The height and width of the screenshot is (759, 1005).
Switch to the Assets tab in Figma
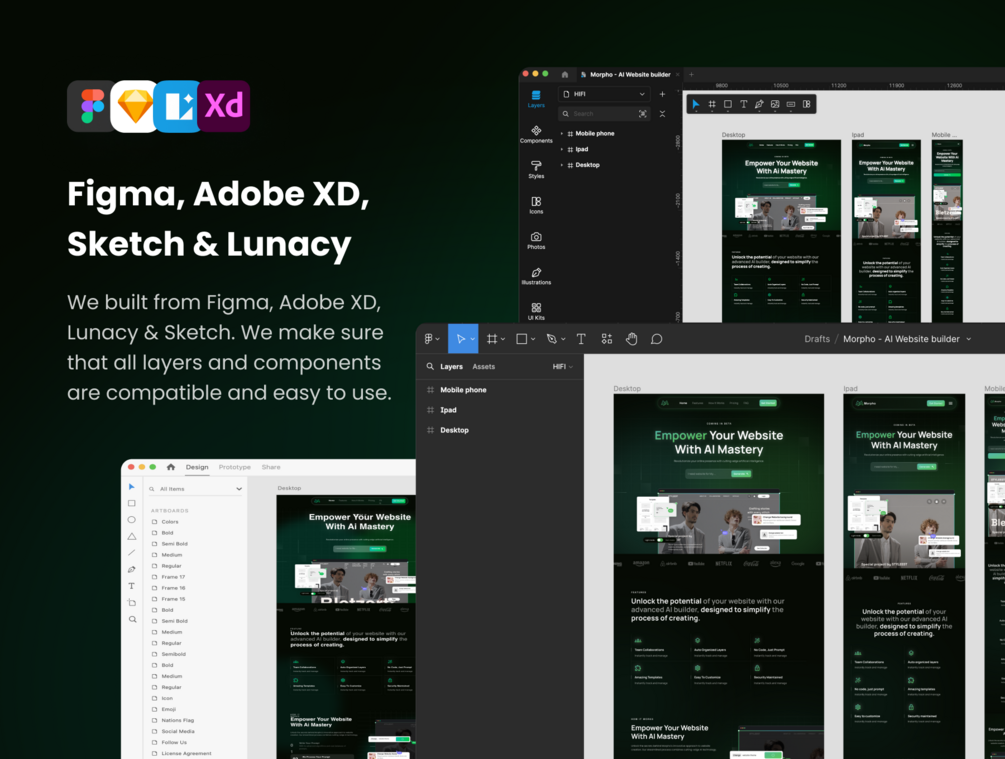pos(483,367)
